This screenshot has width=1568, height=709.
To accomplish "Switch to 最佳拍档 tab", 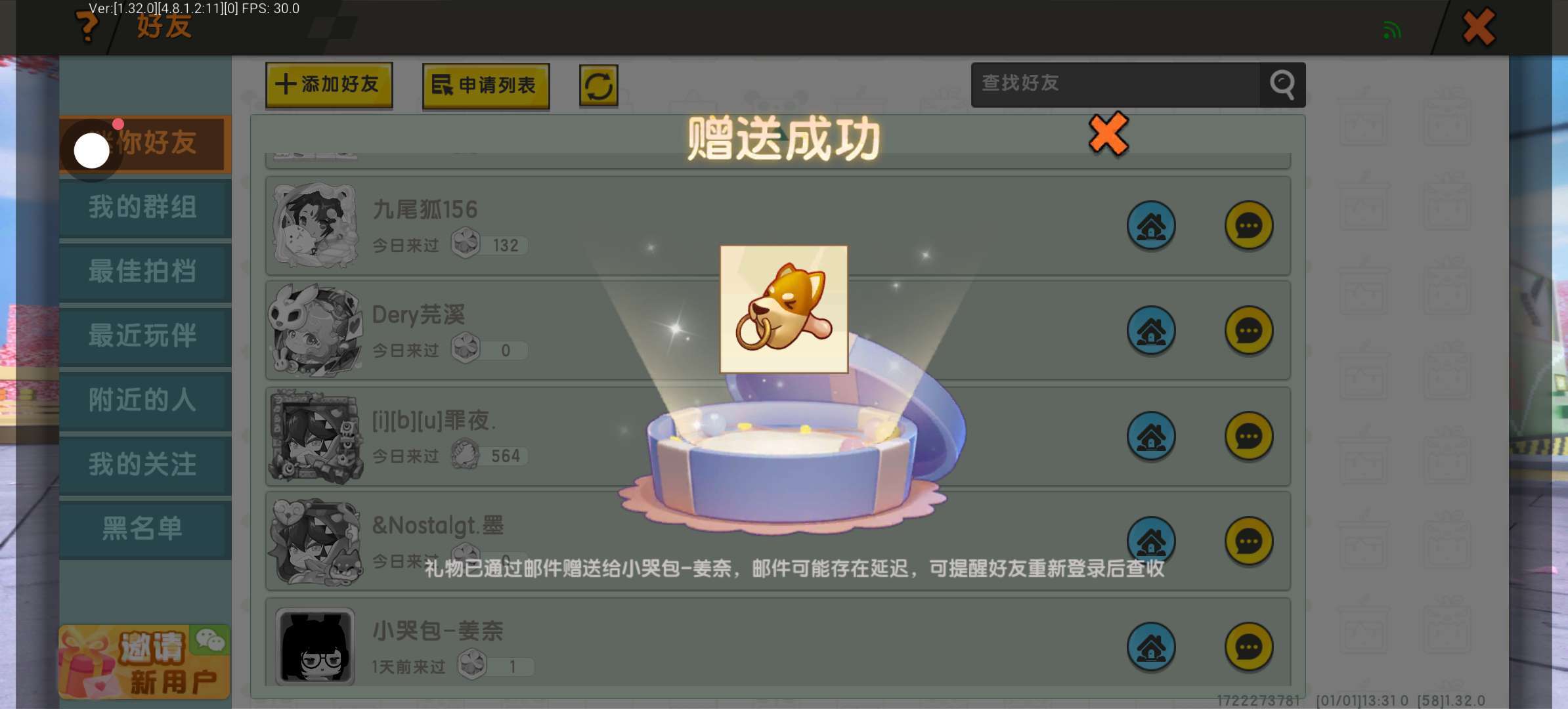I will tap(144, 272).
